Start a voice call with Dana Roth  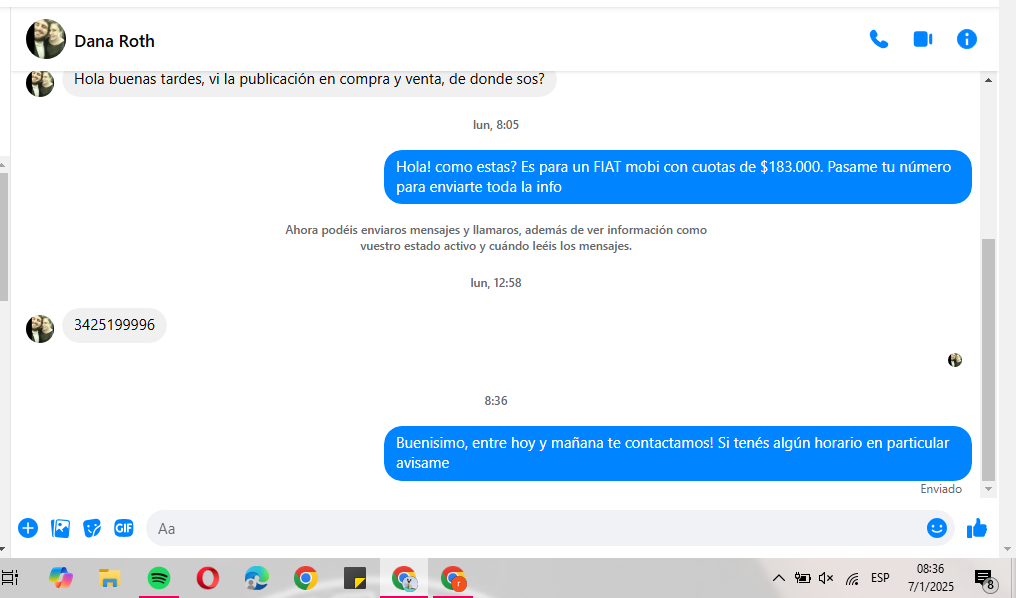[878, 39]
